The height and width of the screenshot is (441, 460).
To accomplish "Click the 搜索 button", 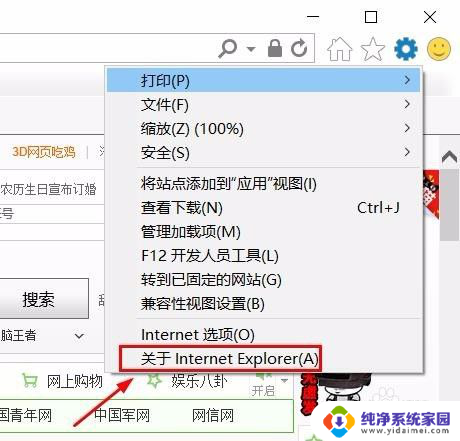I will [x=39, y=299].
